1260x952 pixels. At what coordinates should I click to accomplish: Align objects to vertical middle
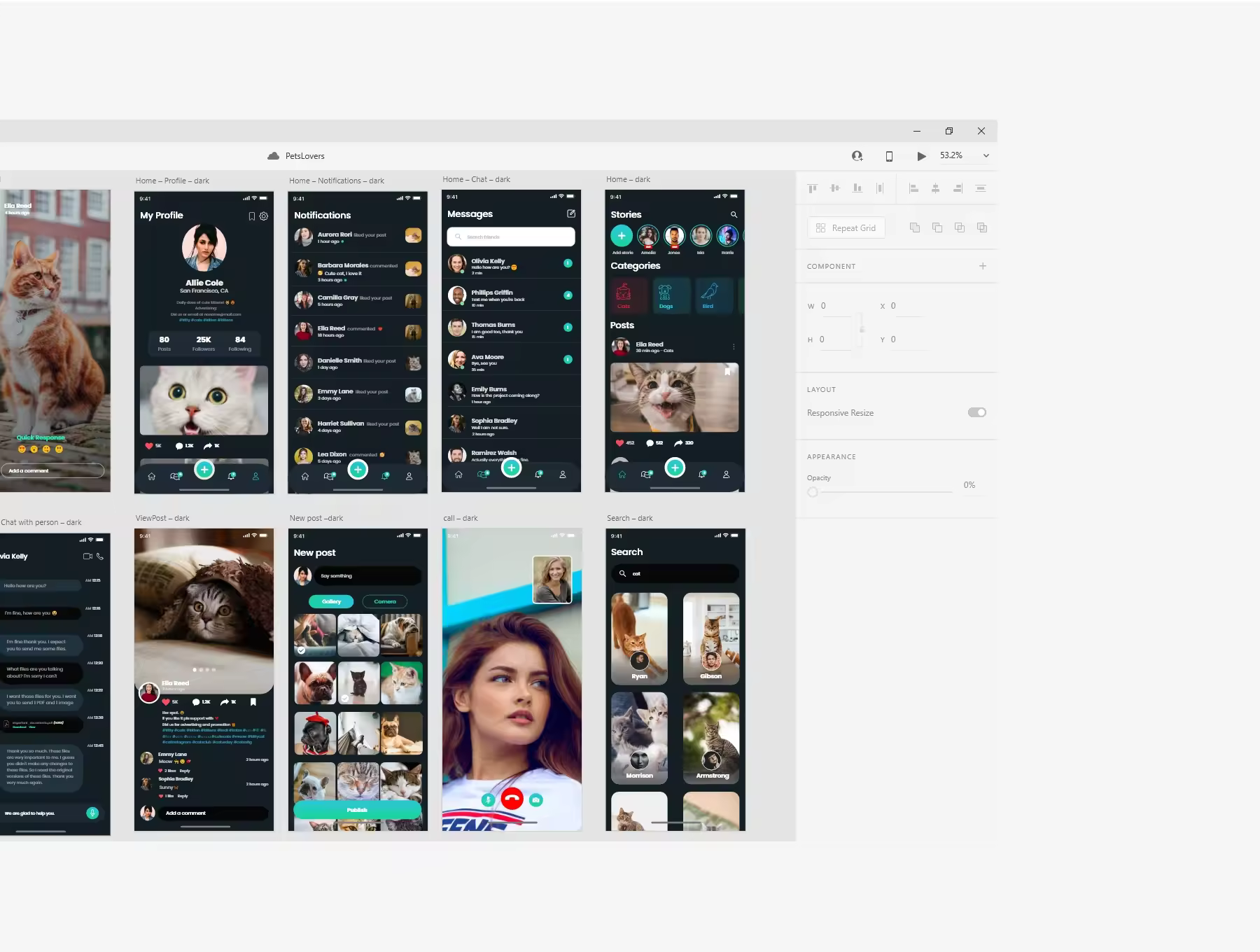click(x=834, y=188)
